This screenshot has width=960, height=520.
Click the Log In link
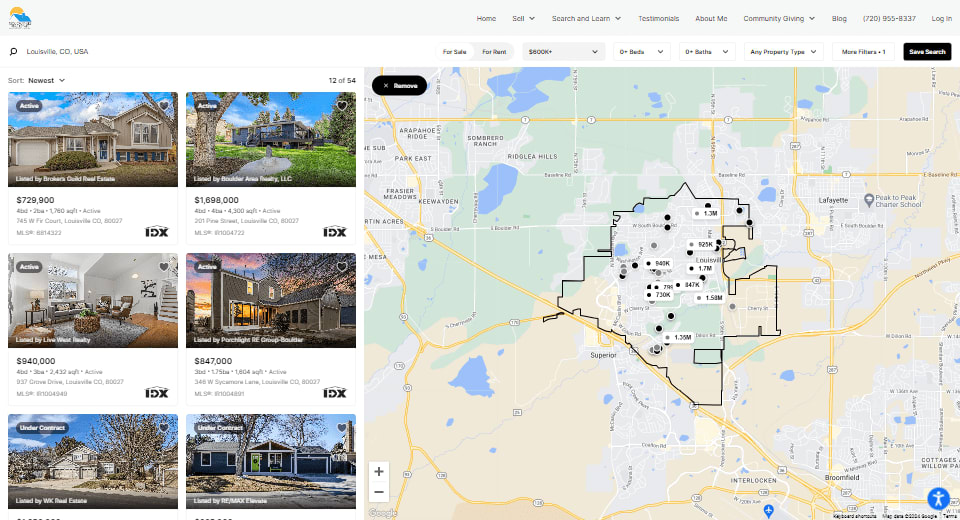(x=942, y=18)
